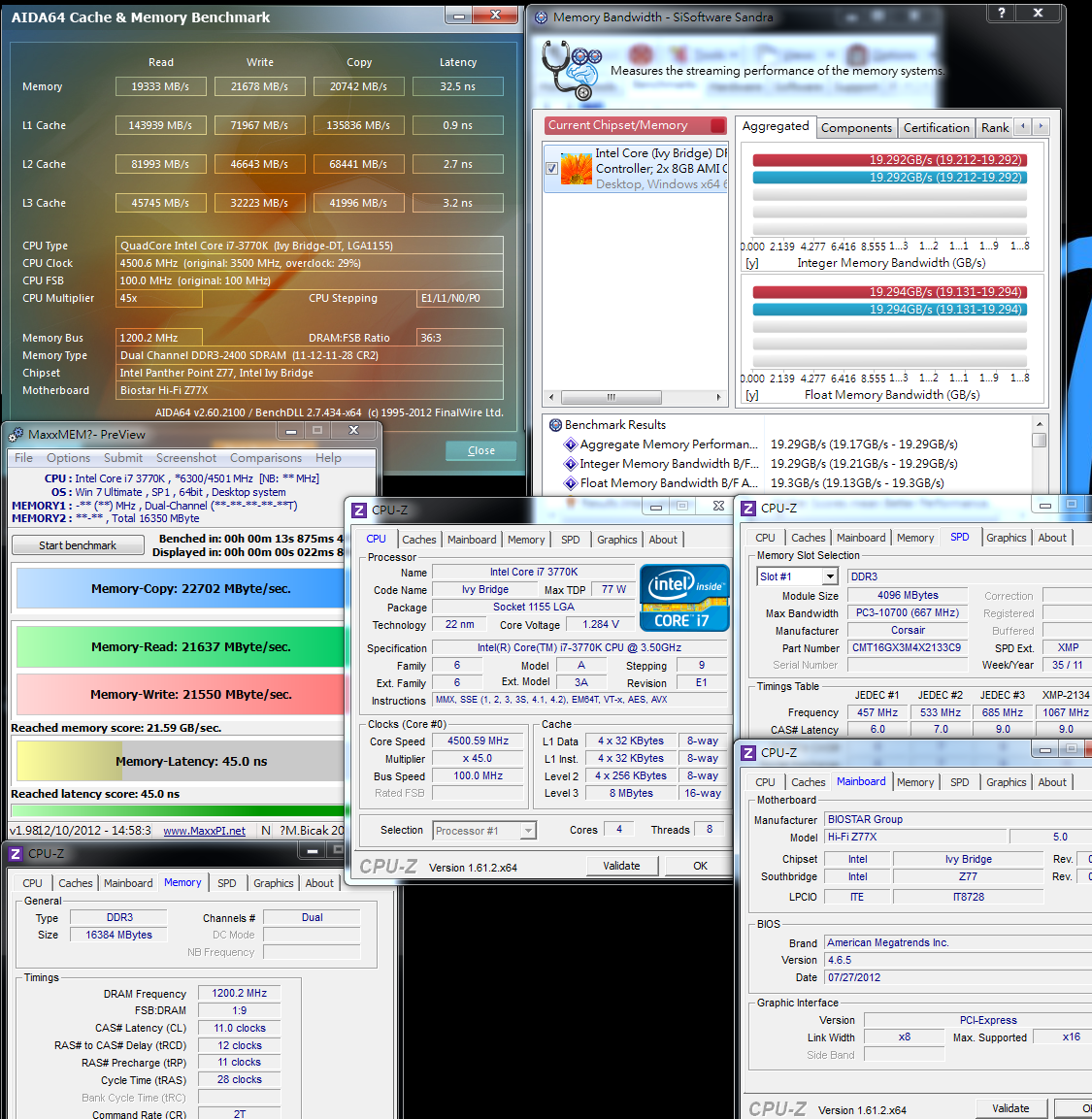The width and height of the screenshot is (1092, 1119).
Task: Click the left tab scroll arrow beside Rank
Action: click(x=1023, y=126)
